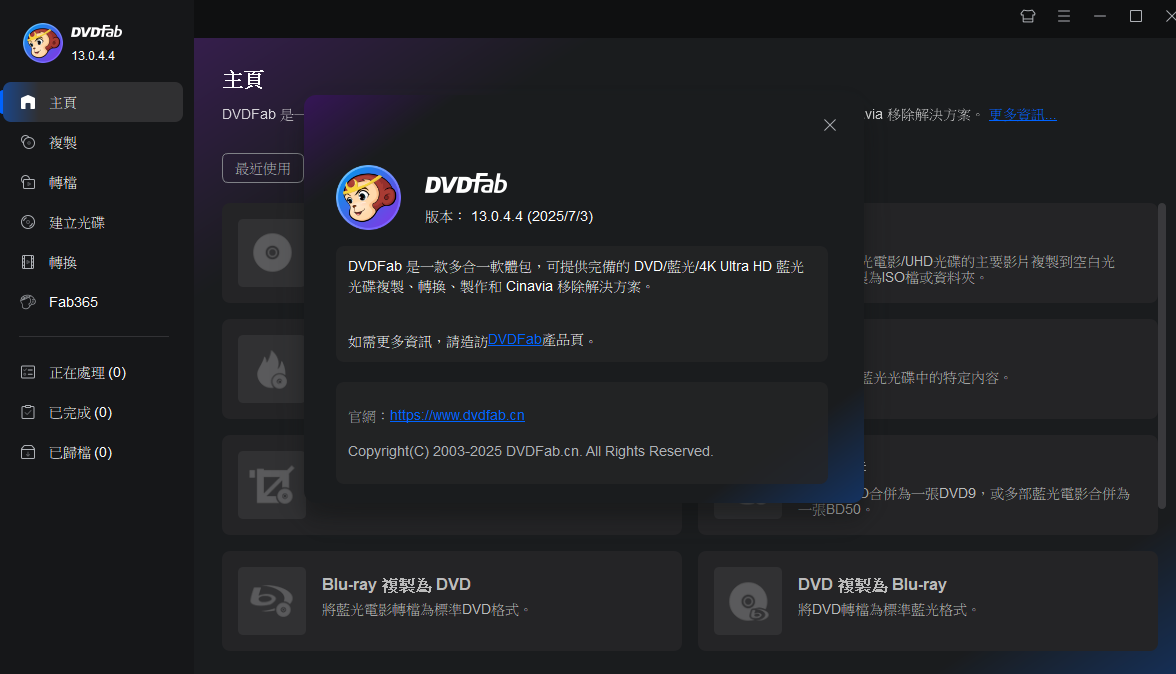
Task: Open the 轉檔 ripper module
Action: 93,182
